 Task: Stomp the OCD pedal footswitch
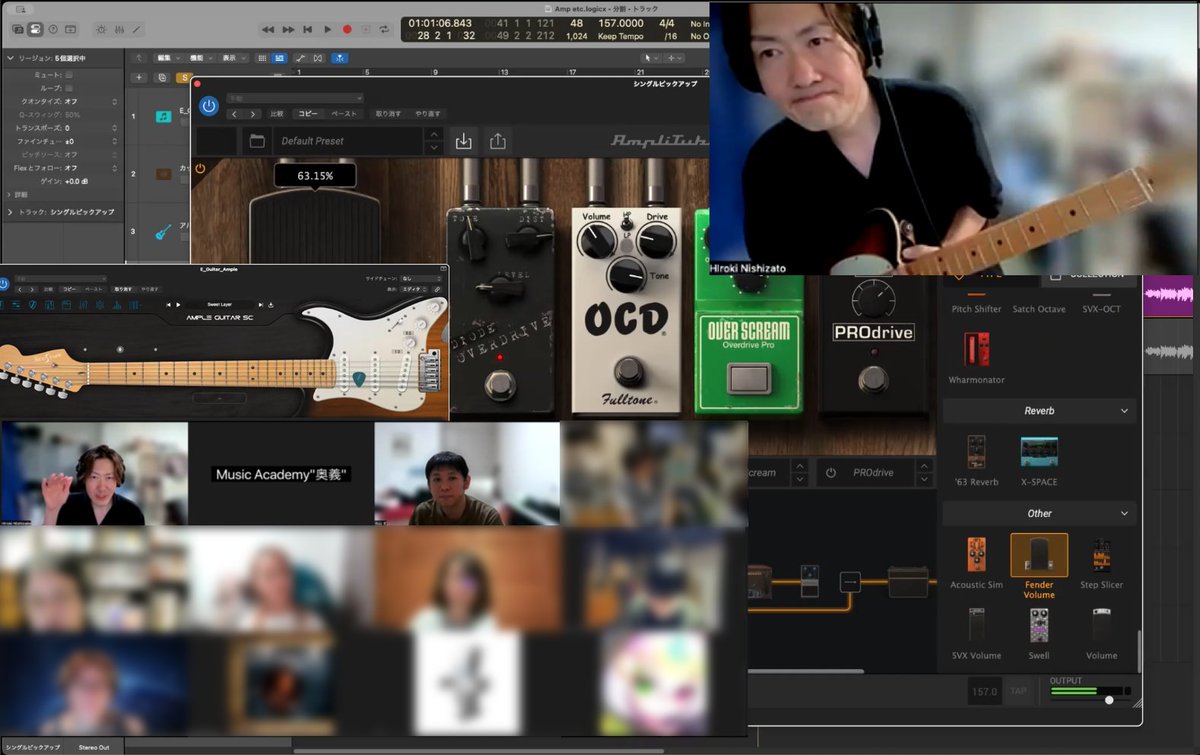pos(629,371)
